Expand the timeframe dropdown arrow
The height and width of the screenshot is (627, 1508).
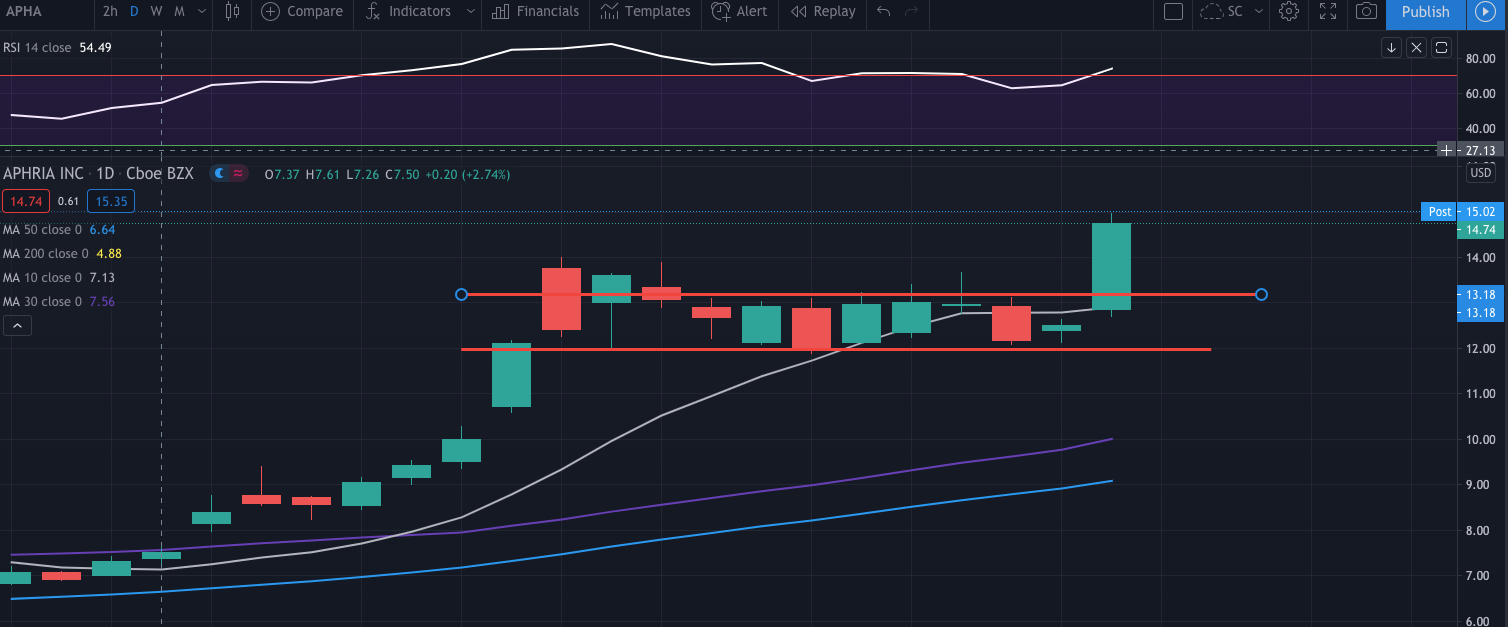pyautogui.click(x=203, y=12)
